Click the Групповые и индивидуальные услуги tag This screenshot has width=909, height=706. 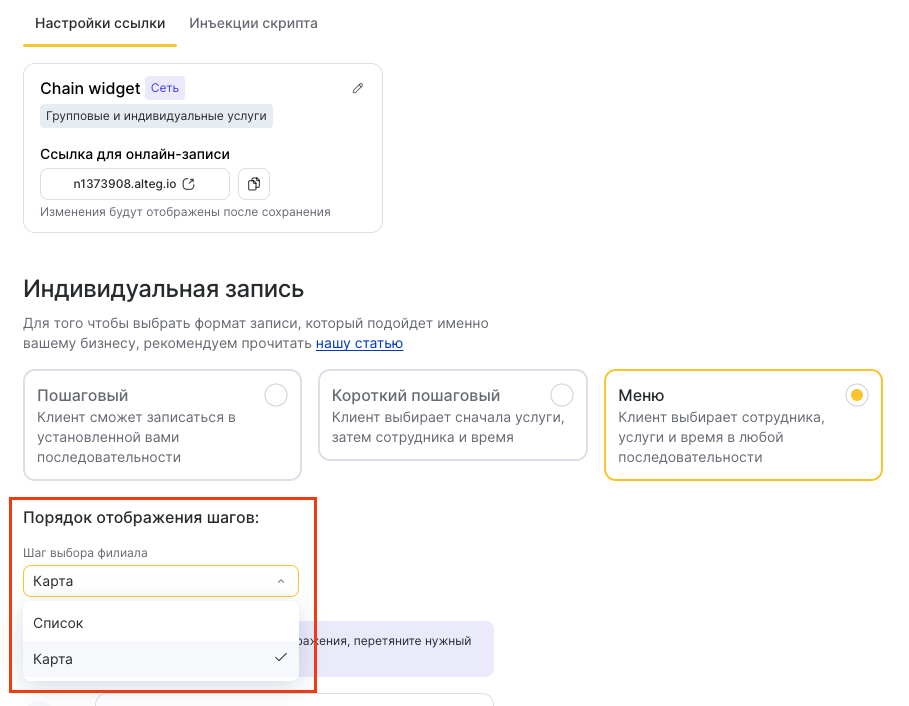point(156,116)
